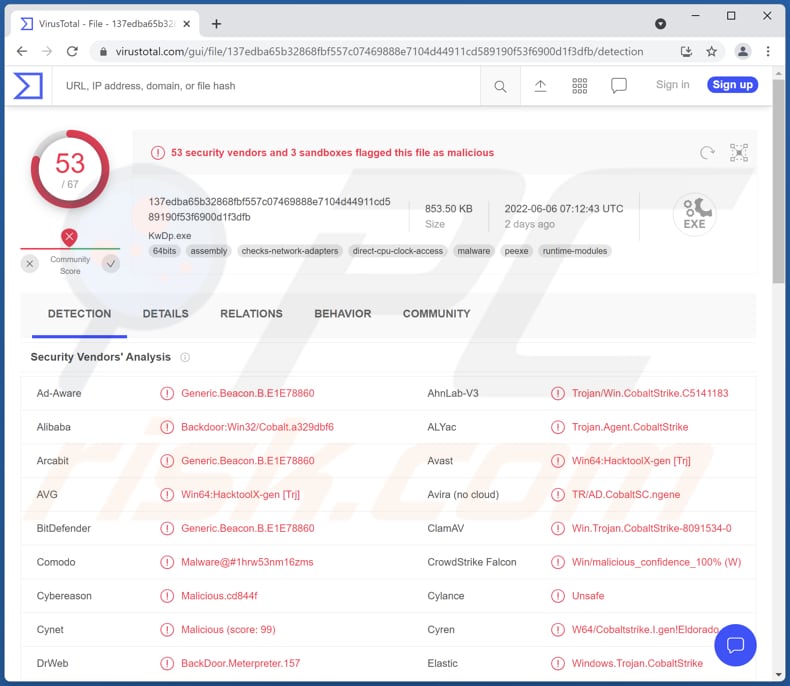This screenshot has height=686, width=790.
Task: Click the reanalyze file refresh icon
Action: (707, 153)
